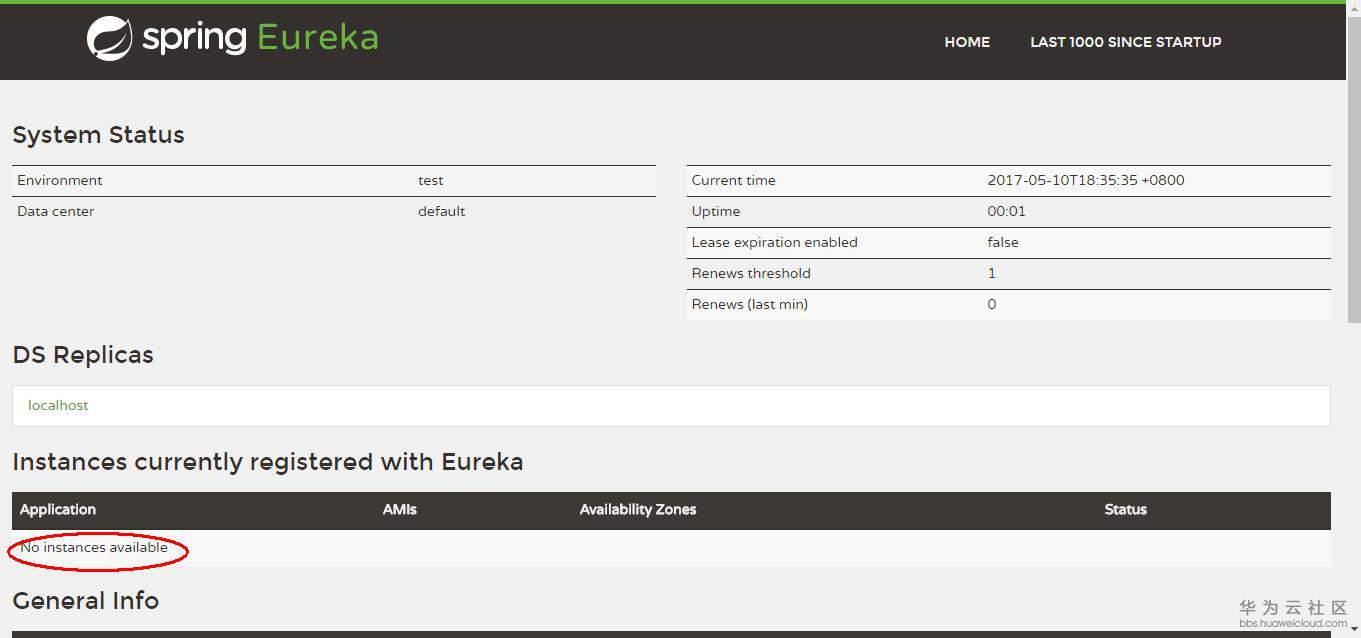1361x638 pixels.
Task: Click the Spring leaf logo icon
Action: click(109, 39)
